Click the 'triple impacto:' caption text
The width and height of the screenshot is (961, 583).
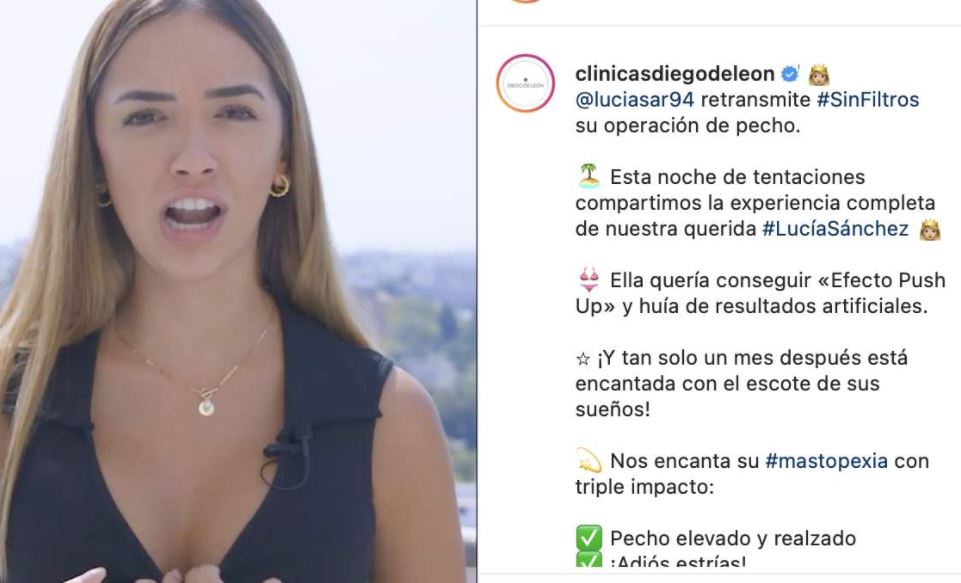tap(644, 487)
